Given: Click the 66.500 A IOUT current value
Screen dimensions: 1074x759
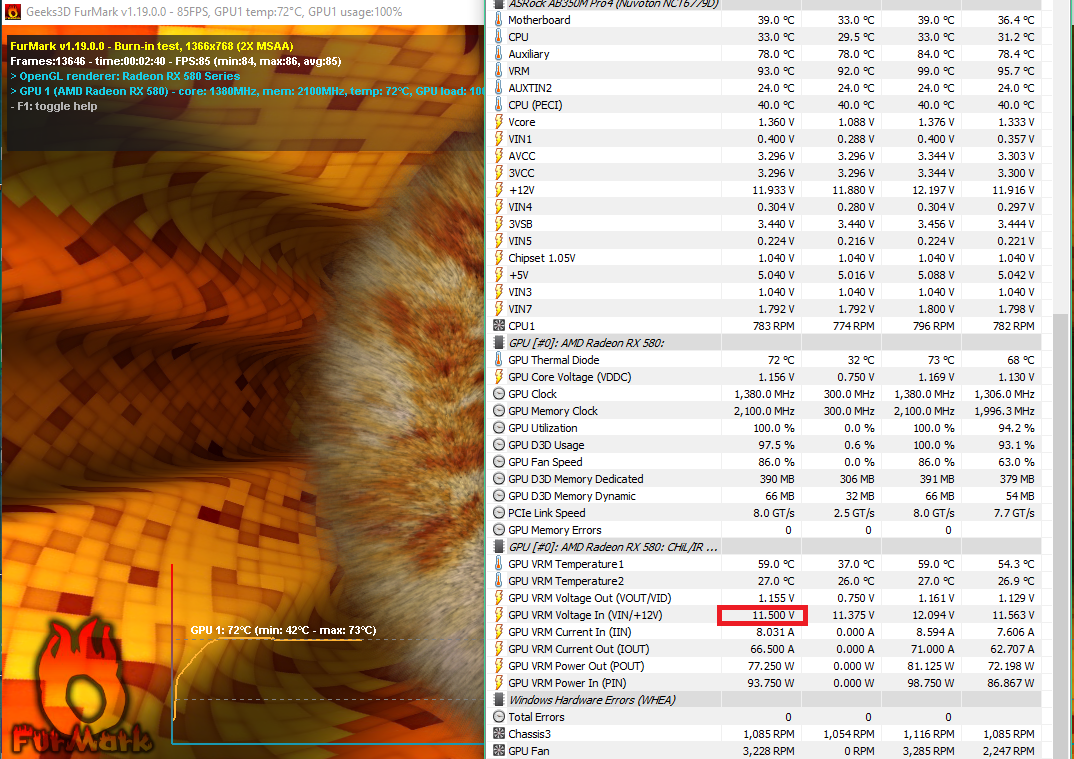Looking at the screenshot, I should [x=772, y=649].
